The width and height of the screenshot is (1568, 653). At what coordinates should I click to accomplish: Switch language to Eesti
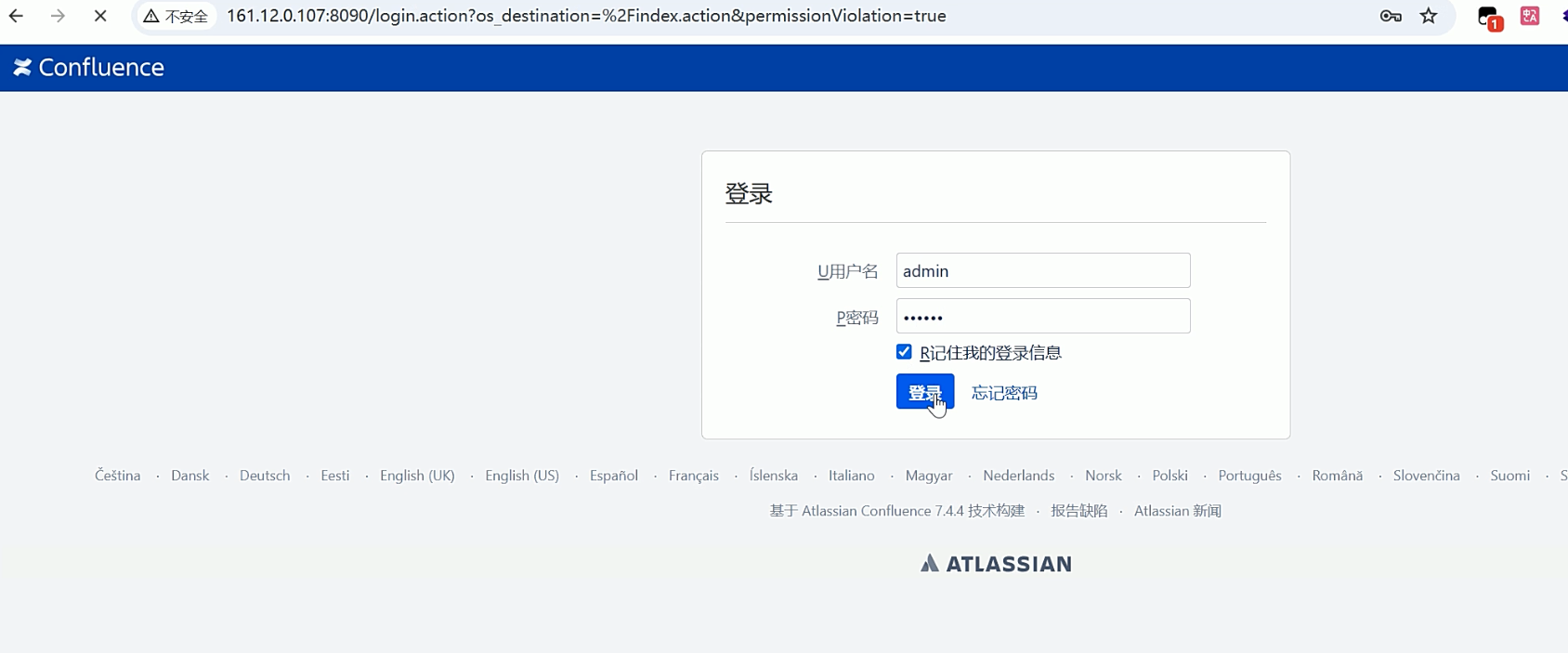coord(335,475)
